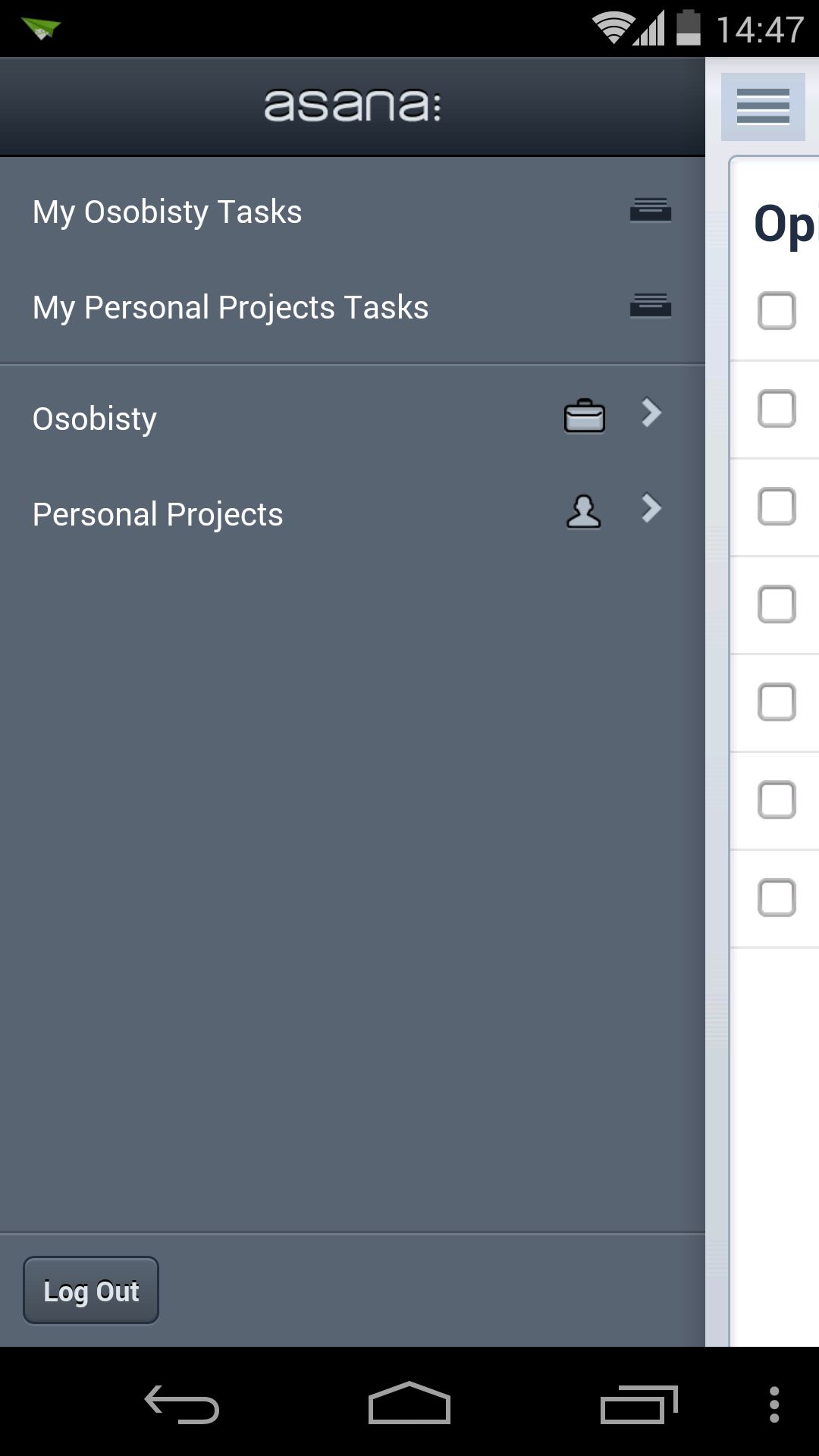Screen dimensions: 819x1456
Task: Check the fifth task checkbox
Action: pos(777,702)
